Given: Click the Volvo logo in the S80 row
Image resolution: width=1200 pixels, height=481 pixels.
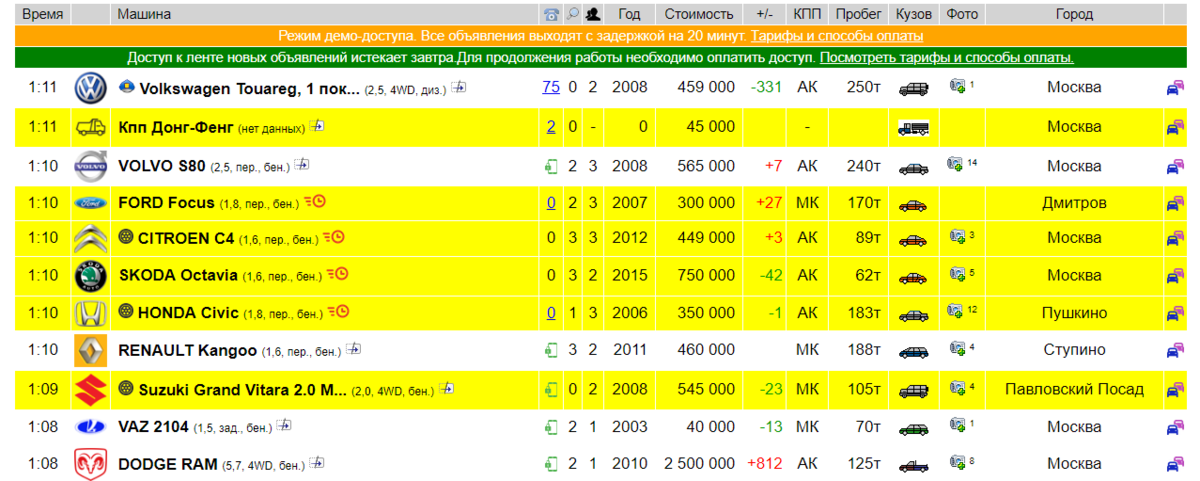Looking at the screenshot, I should point(90,165).
